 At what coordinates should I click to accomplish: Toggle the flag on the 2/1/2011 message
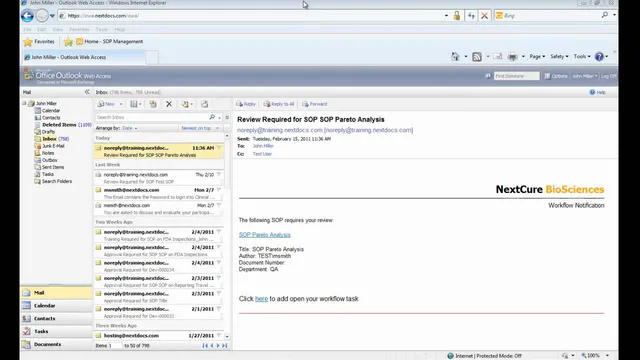(x=219, y=309)
